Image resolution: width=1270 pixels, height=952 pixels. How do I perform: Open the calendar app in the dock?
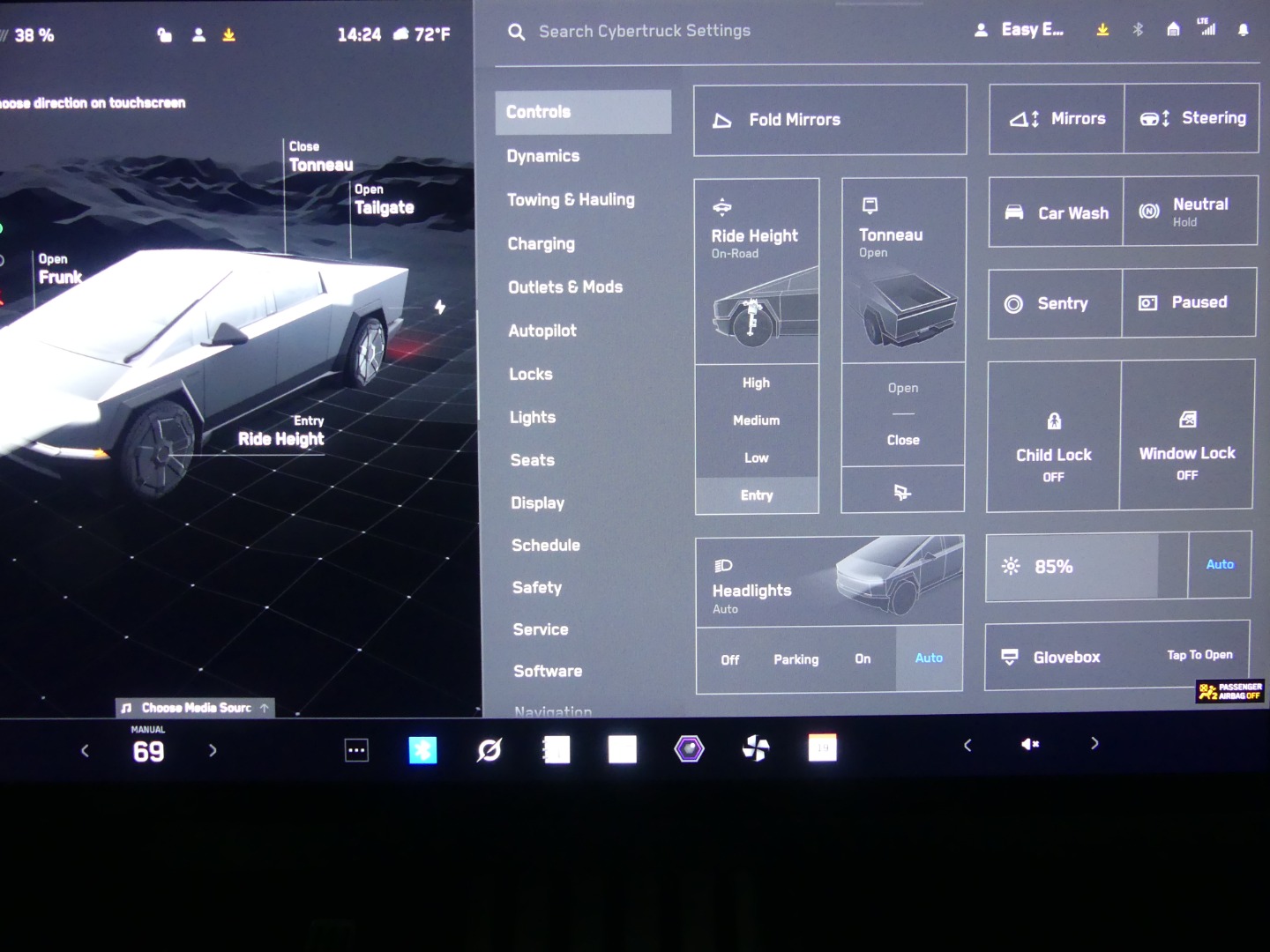(822, 747)
